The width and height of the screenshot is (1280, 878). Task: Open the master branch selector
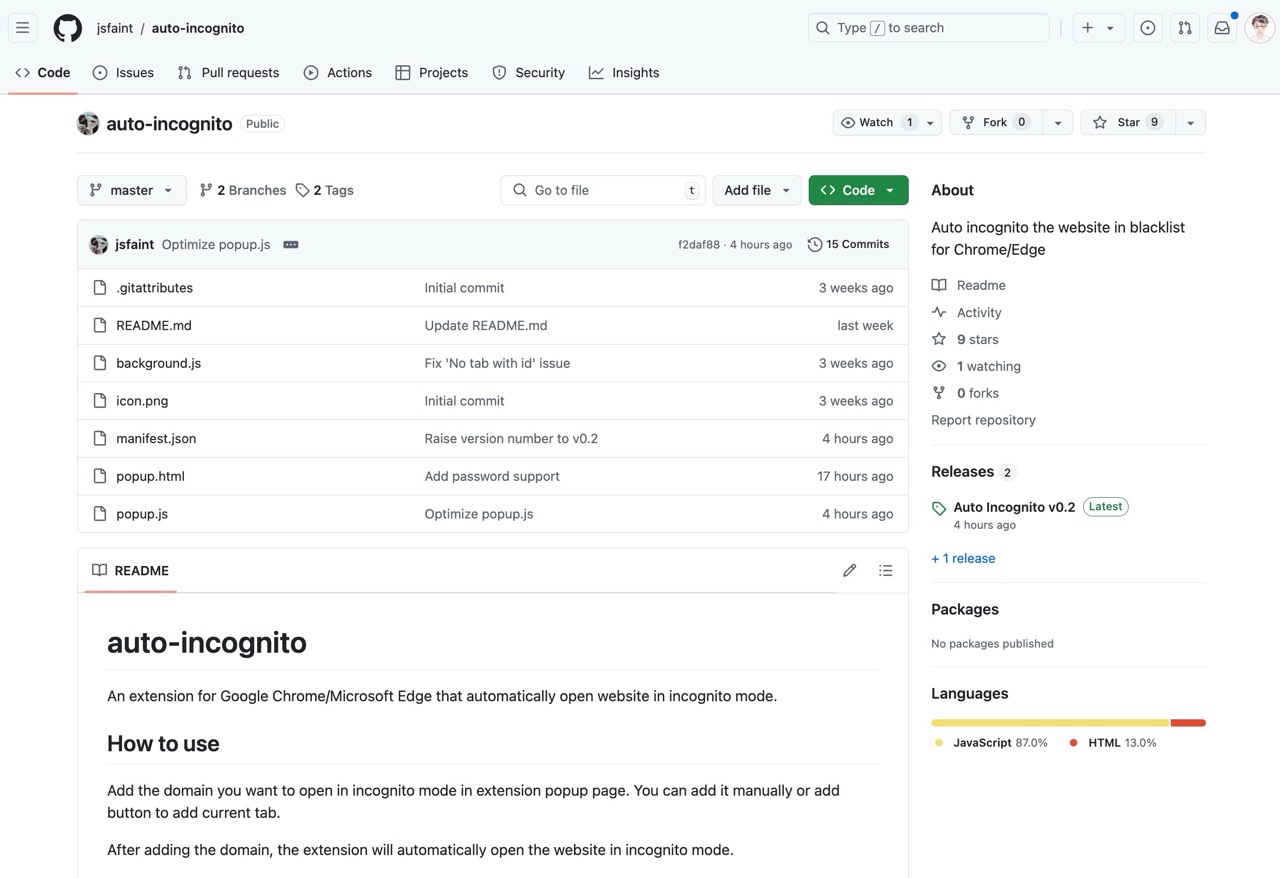(x=132, y=190)
